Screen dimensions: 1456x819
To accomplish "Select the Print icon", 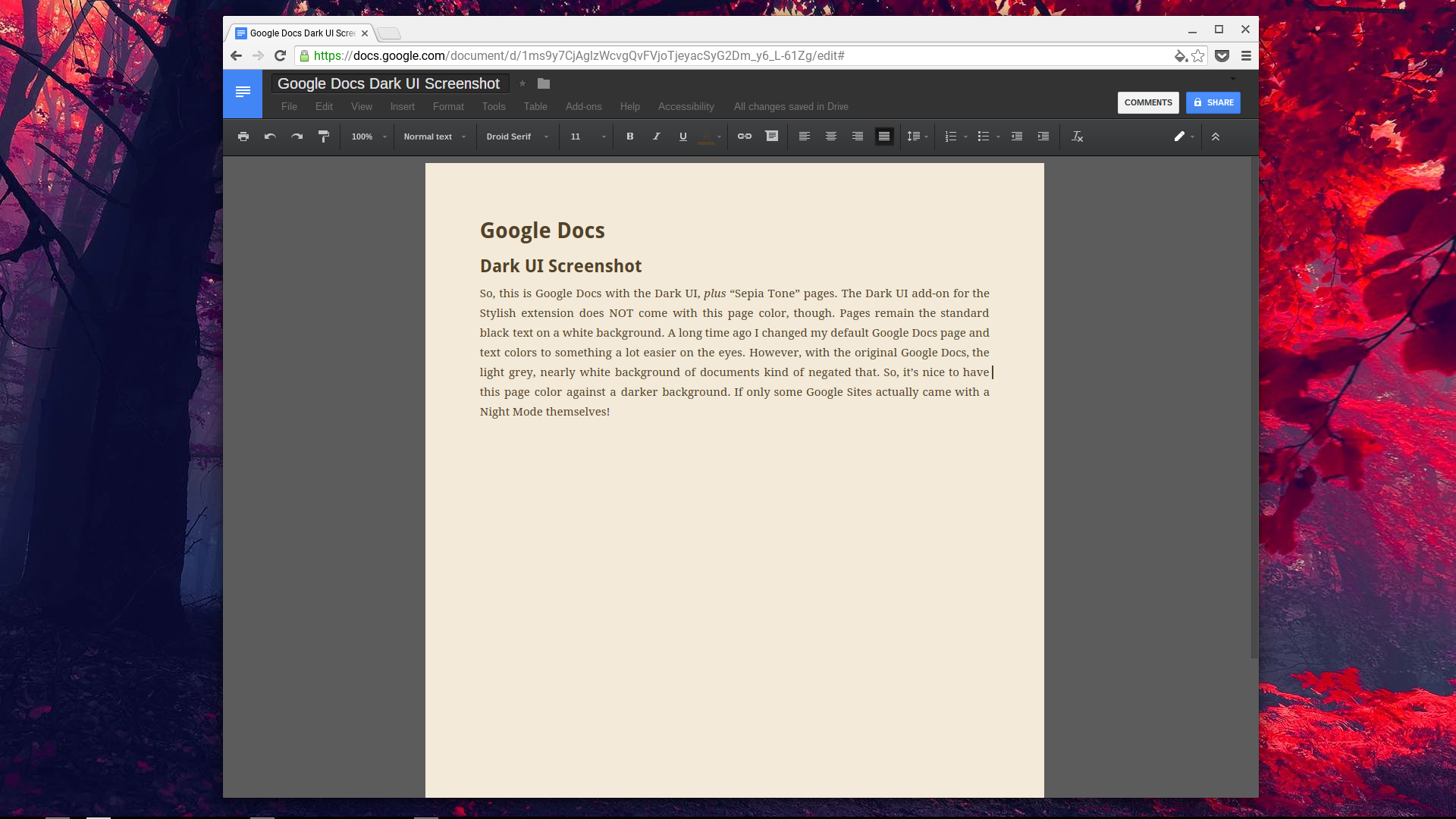I will click(x=243, y=136).
